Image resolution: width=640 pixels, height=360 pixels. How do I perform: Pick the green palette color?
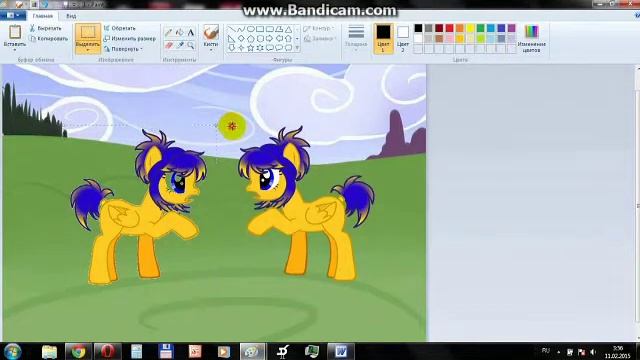coord(480,28)
